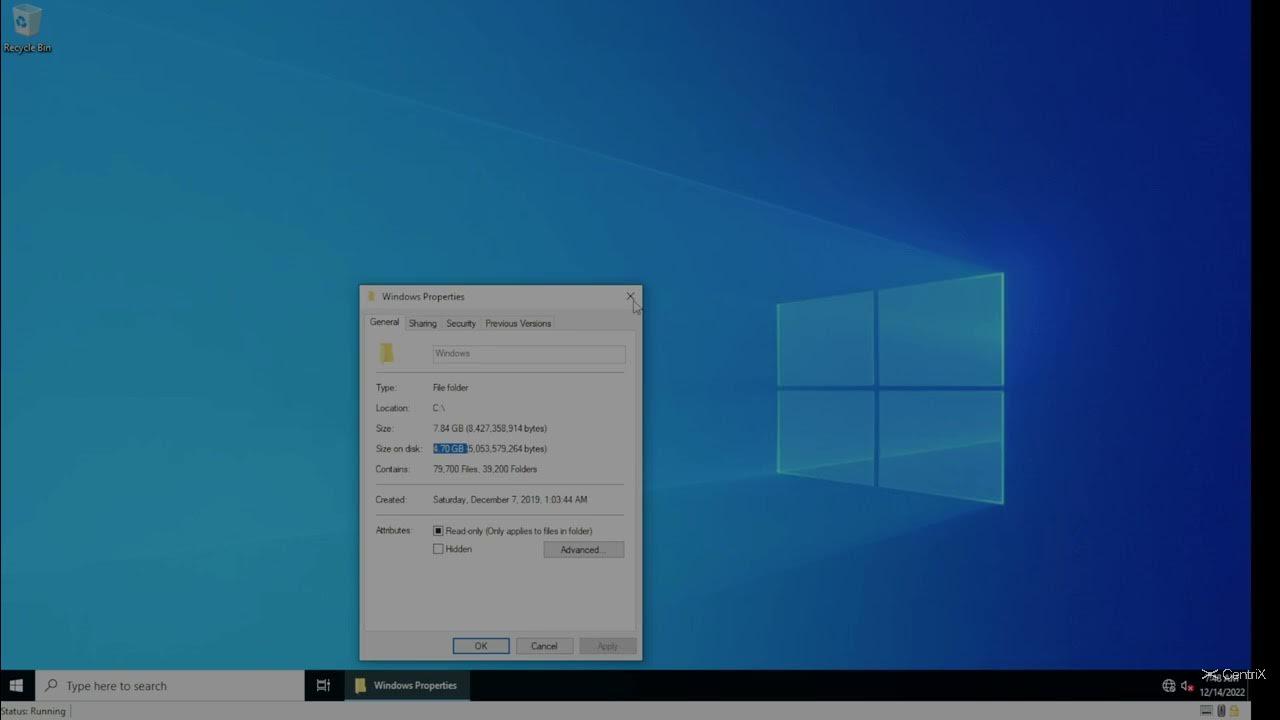The width and height of the screenshot is (1280, 720).
Task: Click the network globe icon in system tray
Action: pyautogui.click(x=1169, y=686)
